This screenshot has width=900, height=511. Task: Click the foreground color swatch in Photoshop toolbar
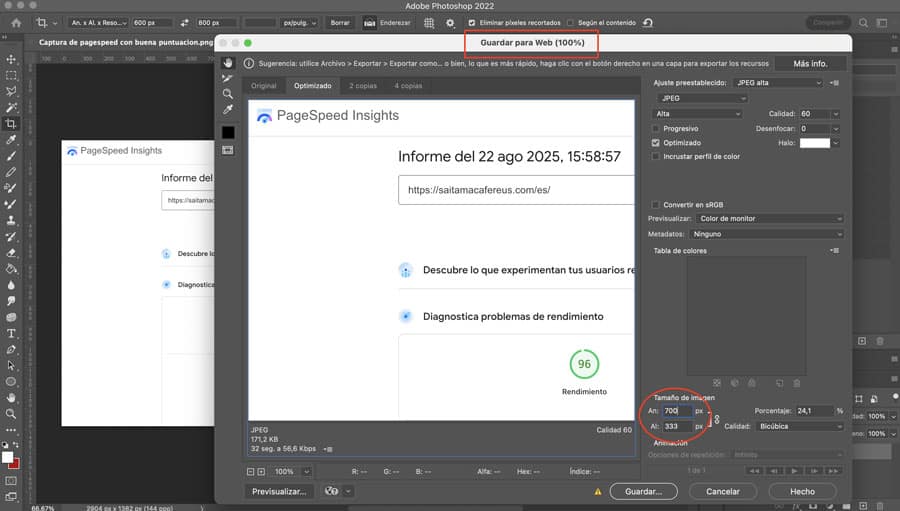(7, 458)
